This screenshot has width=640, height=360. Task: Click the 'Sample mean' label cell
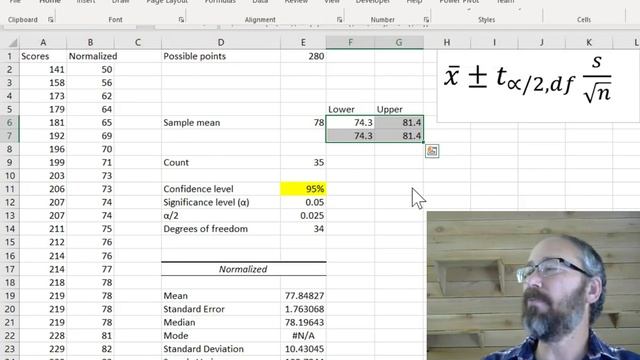click(221, 122)
